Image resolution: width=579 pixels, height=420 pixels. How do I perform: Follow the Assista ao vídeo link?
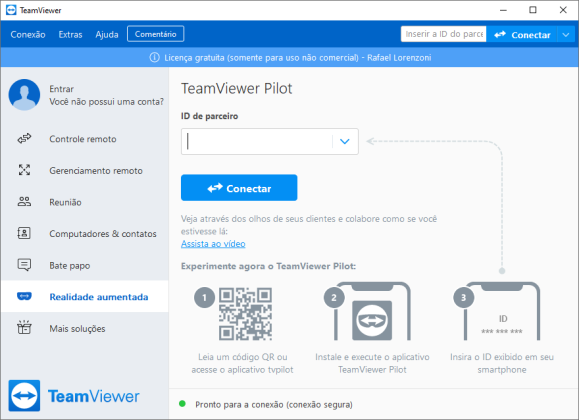(213, 244)
